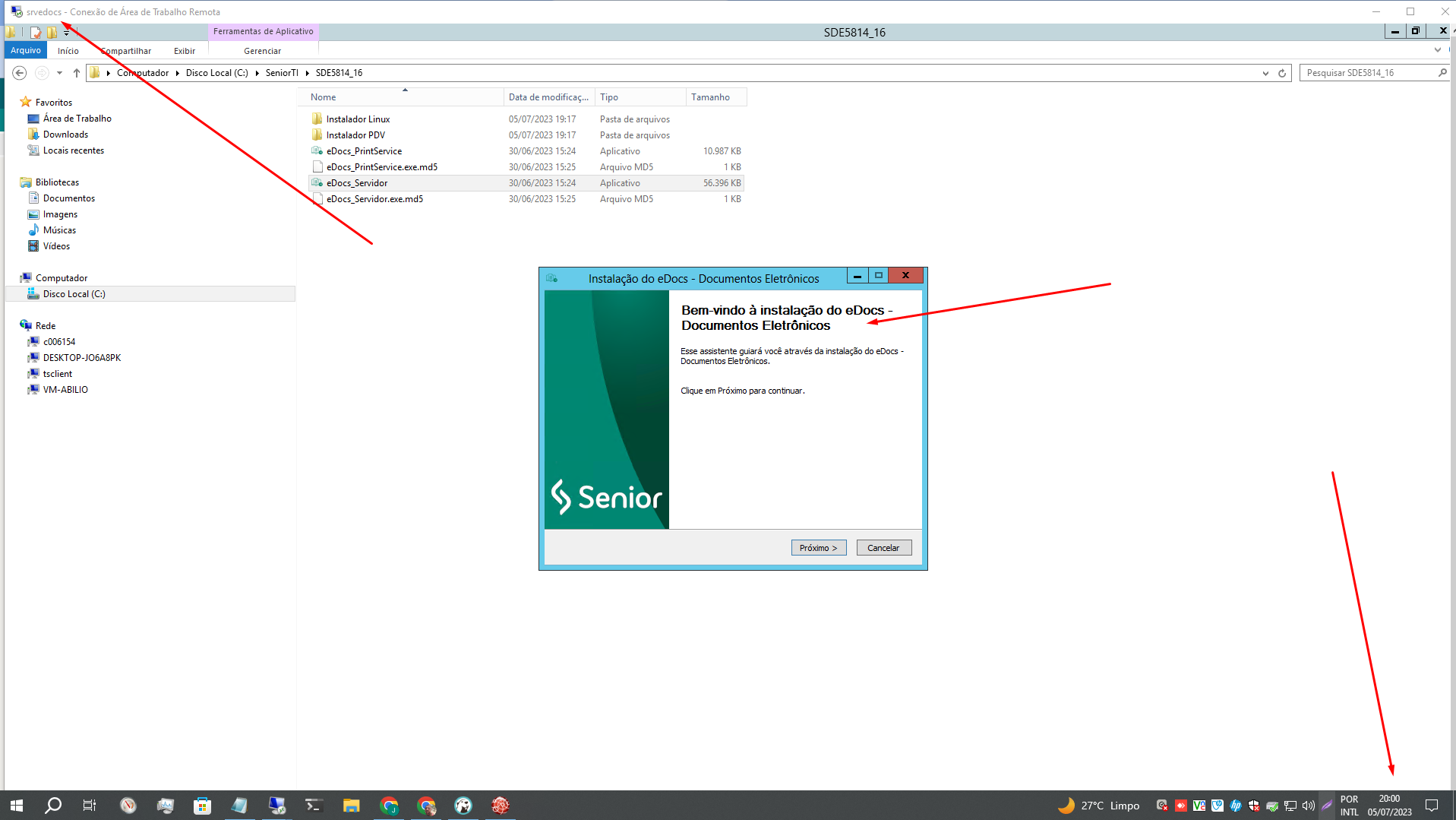Open recent locations dropdown beside navigation arrows
1456x820 pixels.
click(59, 73)
